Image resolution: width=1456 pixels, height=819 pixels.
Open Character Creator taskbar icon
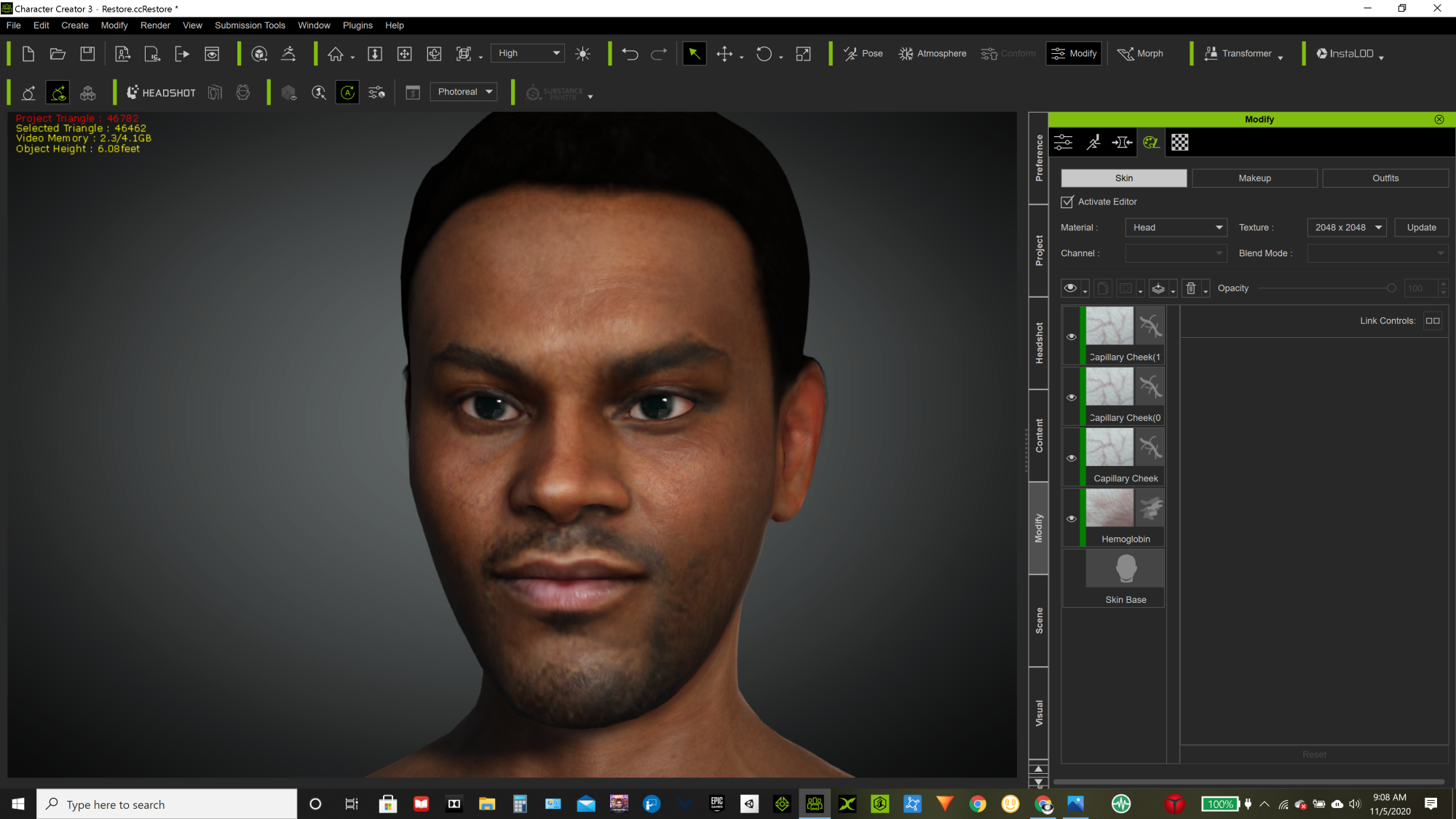tap(815, 804)
